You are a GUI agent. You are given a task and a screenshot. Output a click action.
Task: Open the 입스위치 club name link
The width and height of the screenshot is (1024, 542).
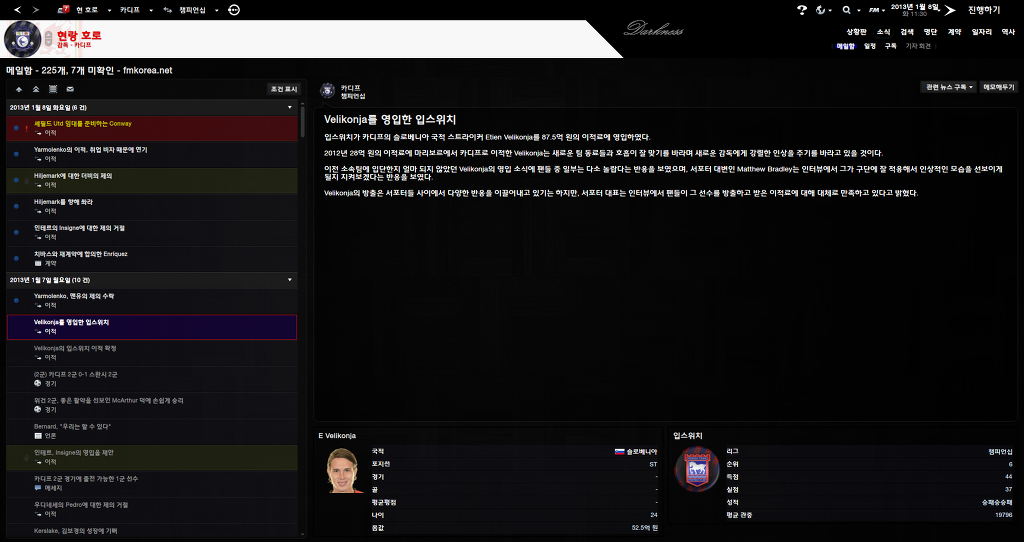click(x=688, y=436)
